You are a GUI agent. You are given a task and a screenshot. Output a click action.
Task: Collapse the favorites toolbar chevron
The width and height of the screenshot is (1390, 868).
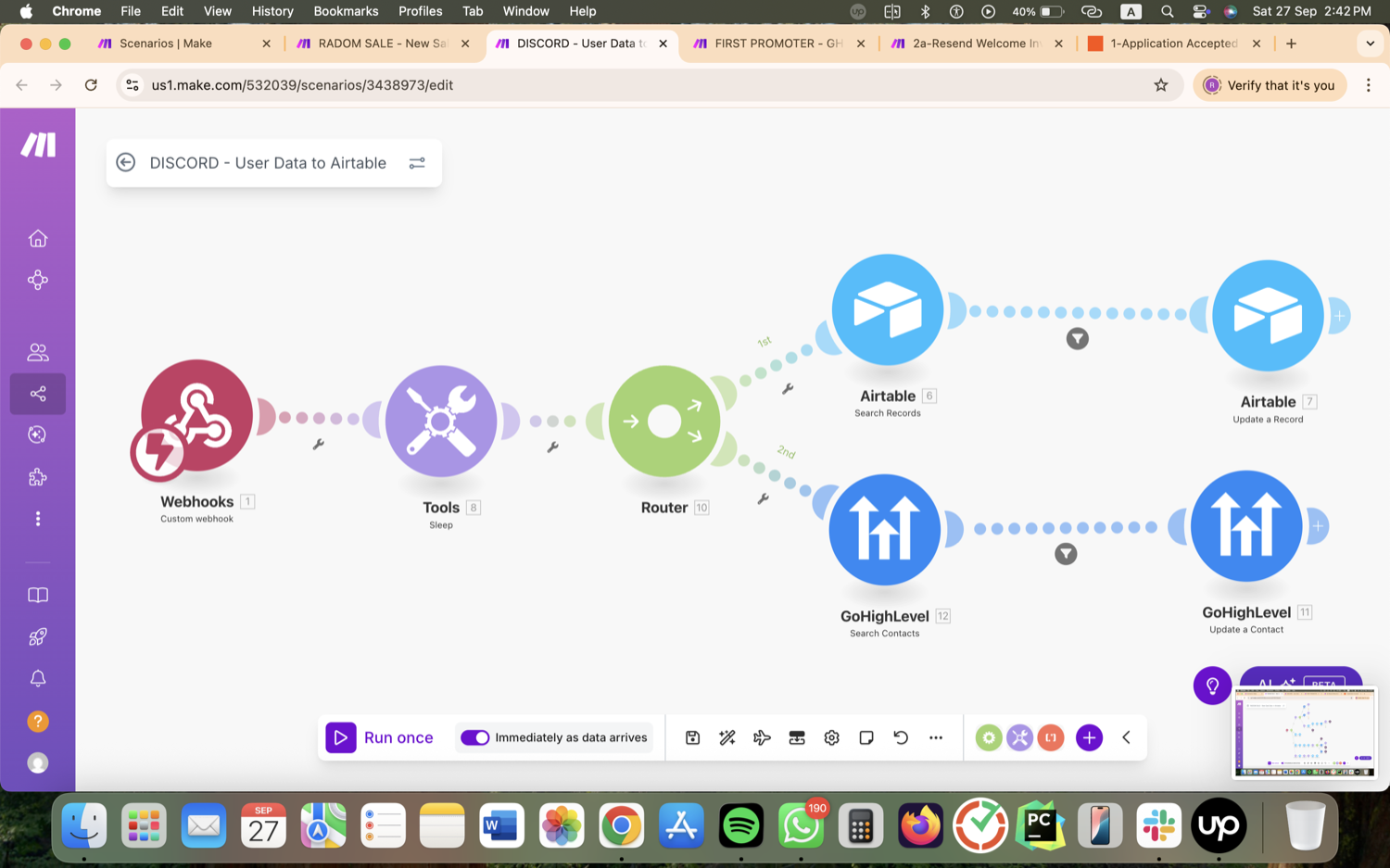tap(1127, 737)
